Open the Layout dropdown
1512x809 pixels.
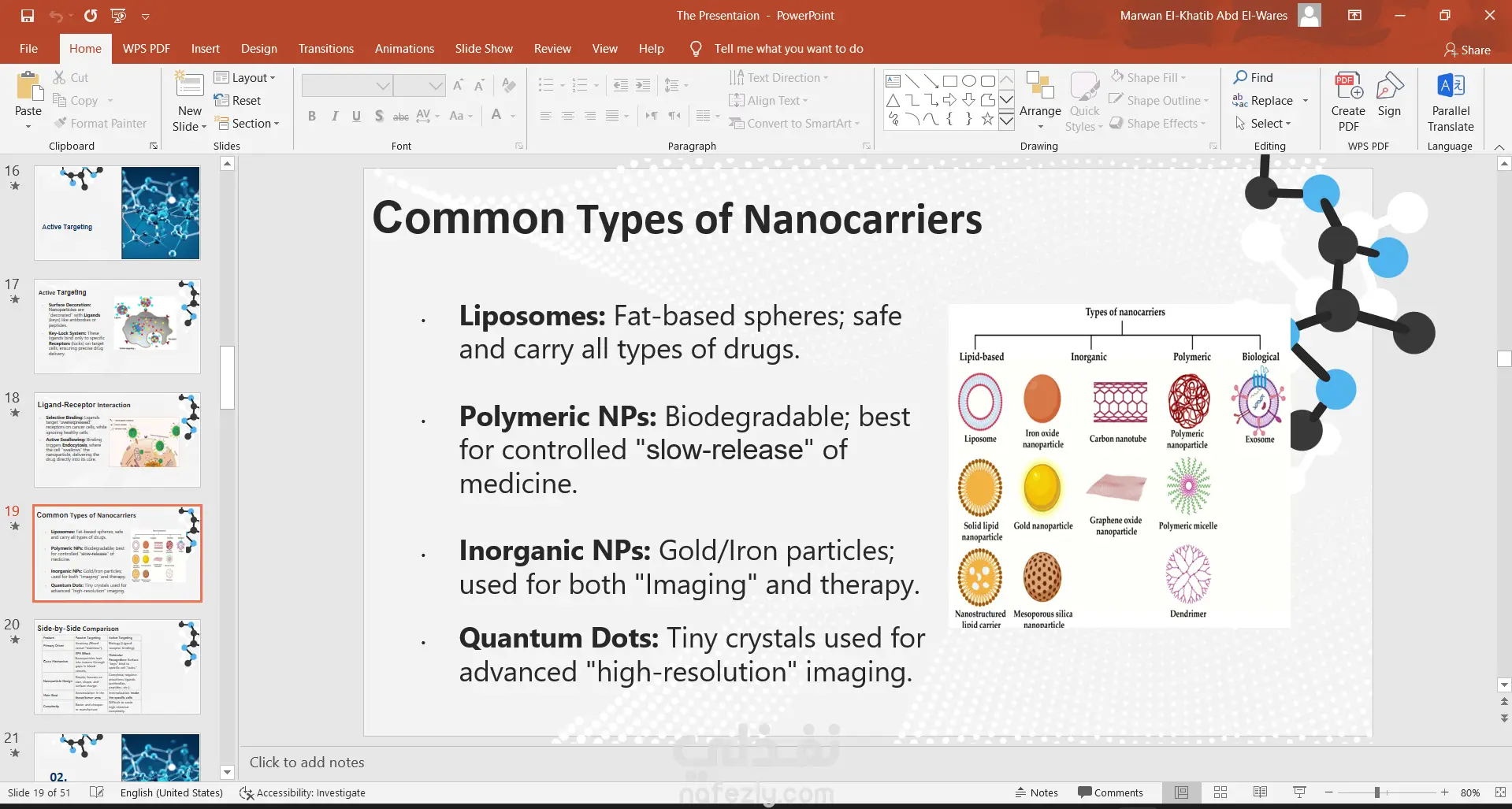244,77
